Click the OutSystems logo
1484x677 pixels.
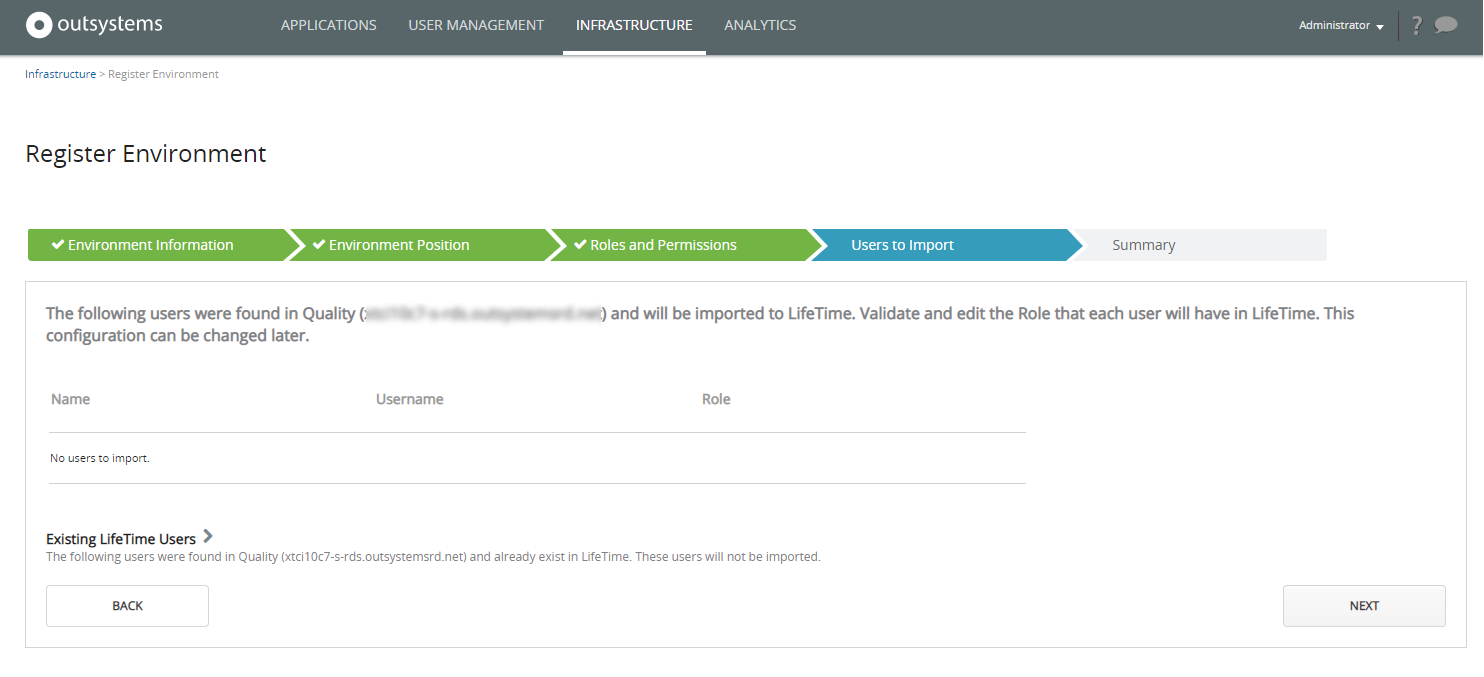93,24
